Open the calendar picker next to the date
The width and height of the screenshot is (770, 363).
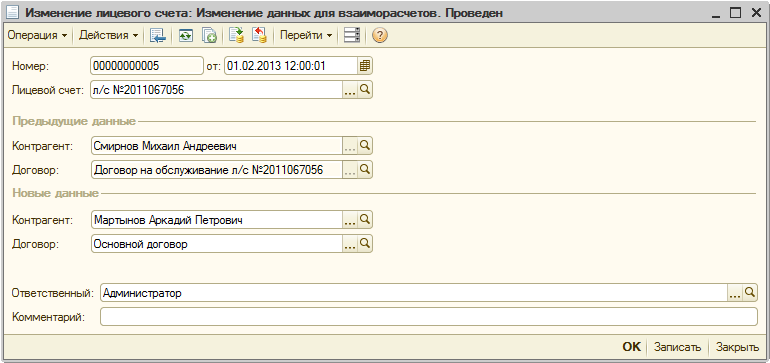(364, 66)
